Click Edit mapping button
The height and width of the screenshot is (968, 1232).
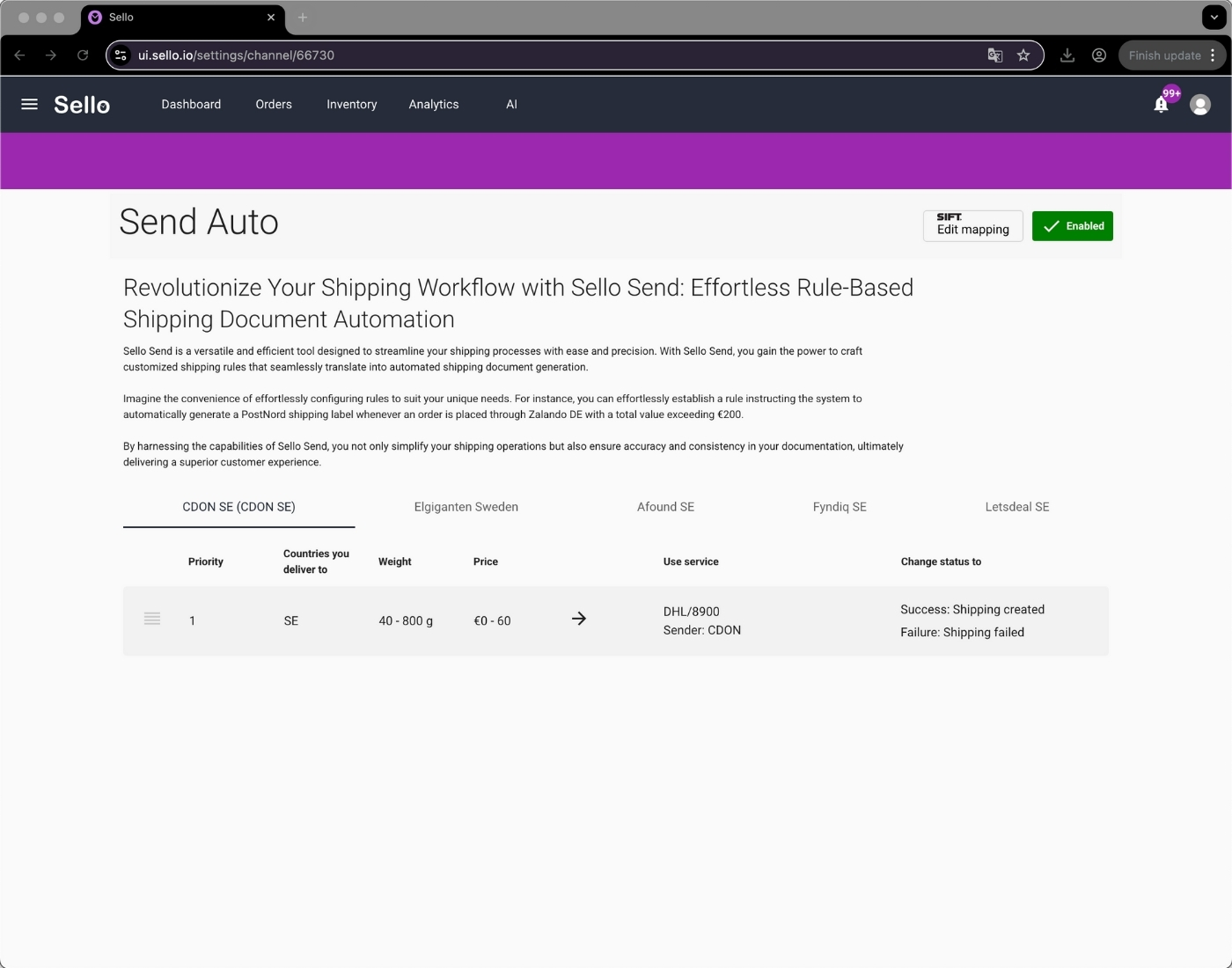pos(973,226)
